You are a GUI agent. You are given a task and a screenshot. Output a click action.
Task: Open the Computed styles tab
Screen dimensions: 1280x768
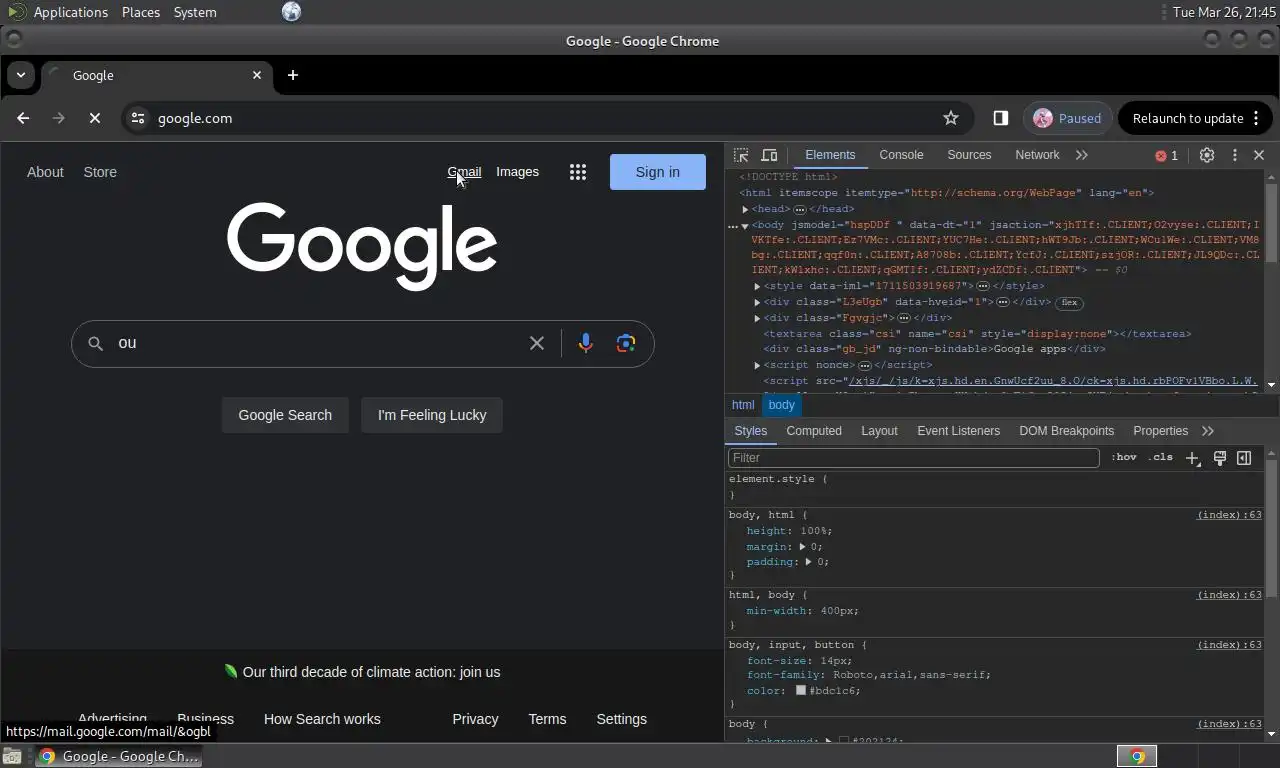point(814,431)
